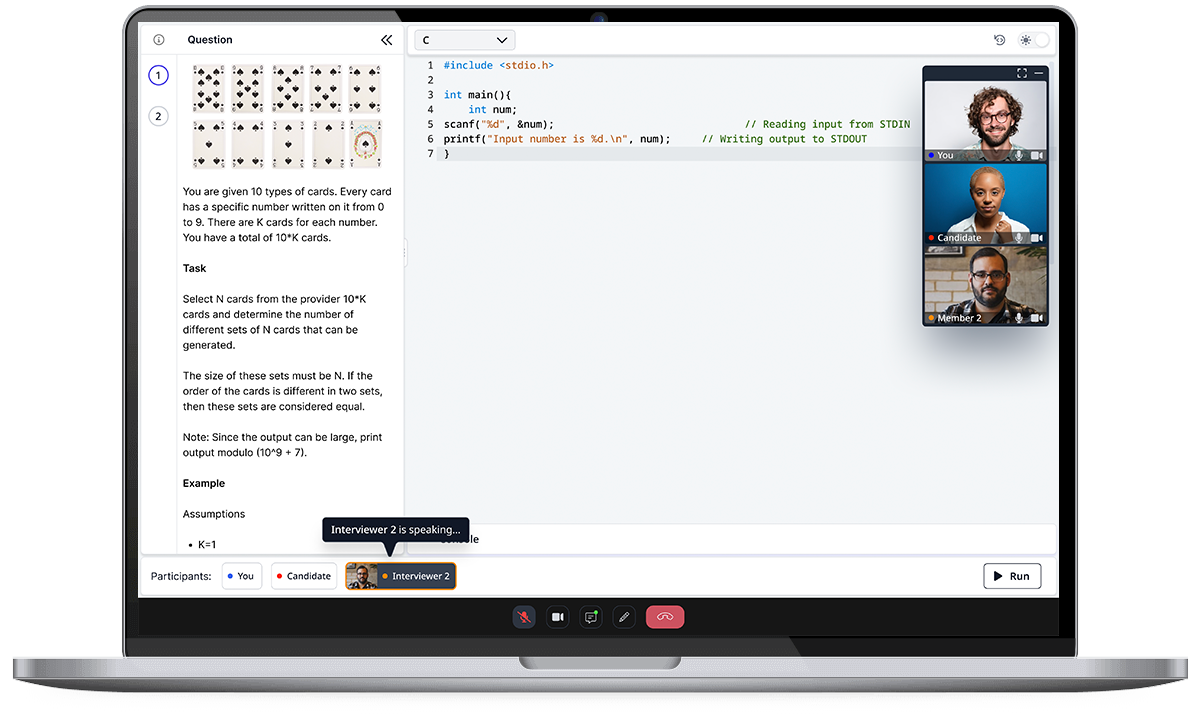End the call
Screen dimensions: 1200x714
(665, 617)
